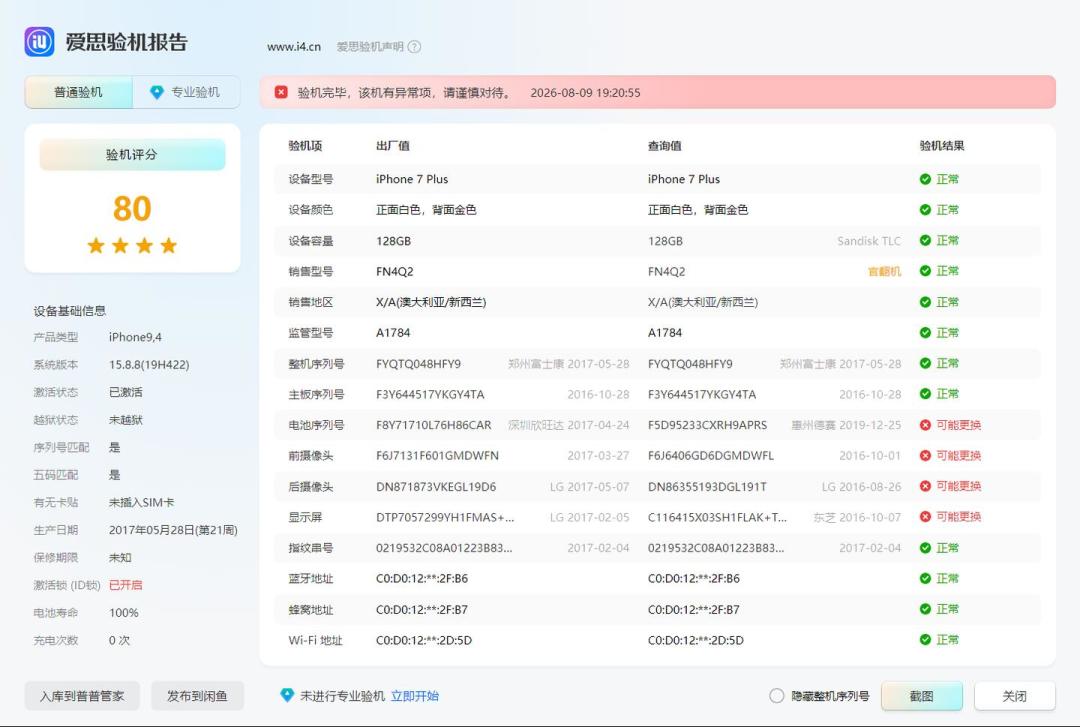1080x727 pixels.
Task: Click the green check icon in 设备型号 row
Action: click(925, 179)
